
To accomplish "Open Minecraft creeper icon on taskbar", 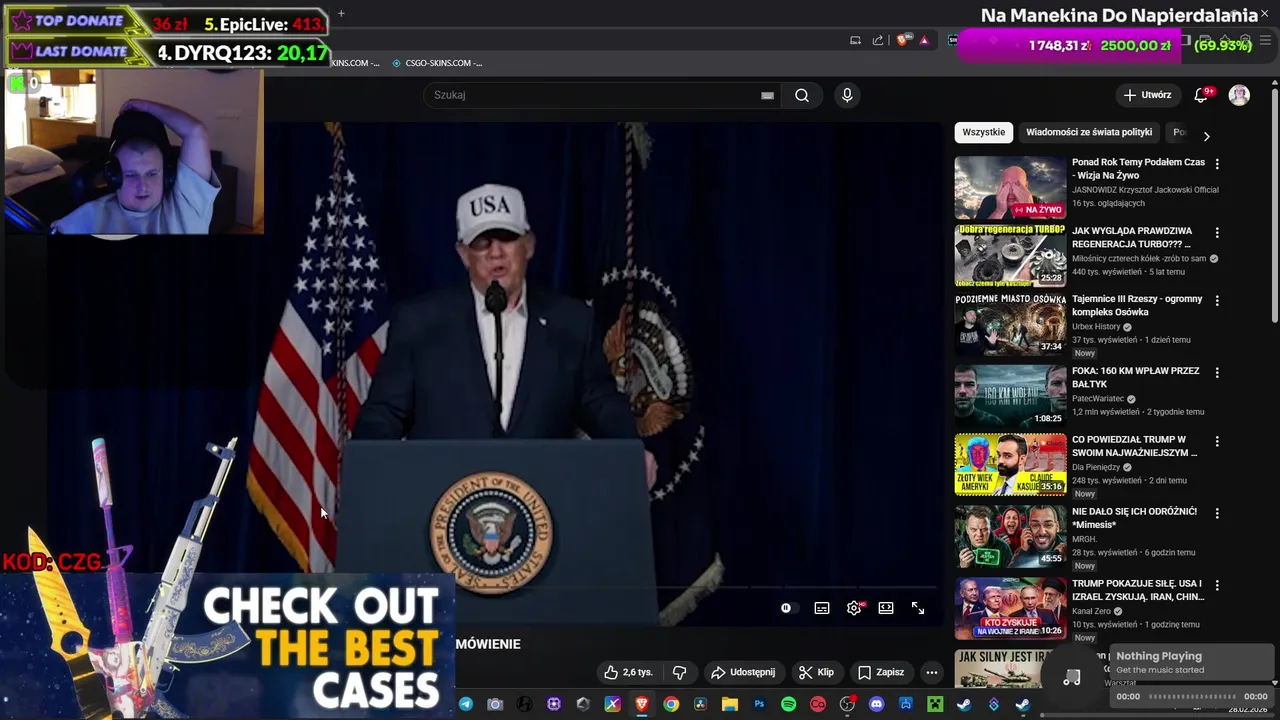I will [x=935, y=704].
